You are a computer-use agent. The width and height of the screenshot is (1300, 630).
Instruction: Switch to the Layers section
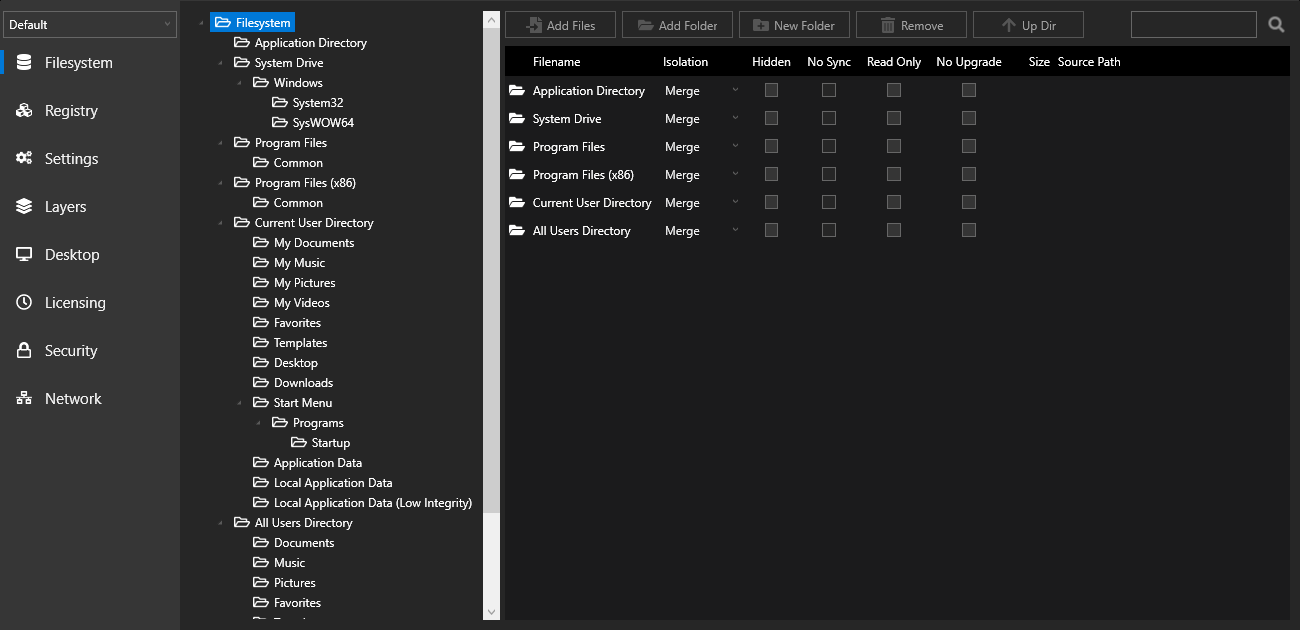(65, 206)
